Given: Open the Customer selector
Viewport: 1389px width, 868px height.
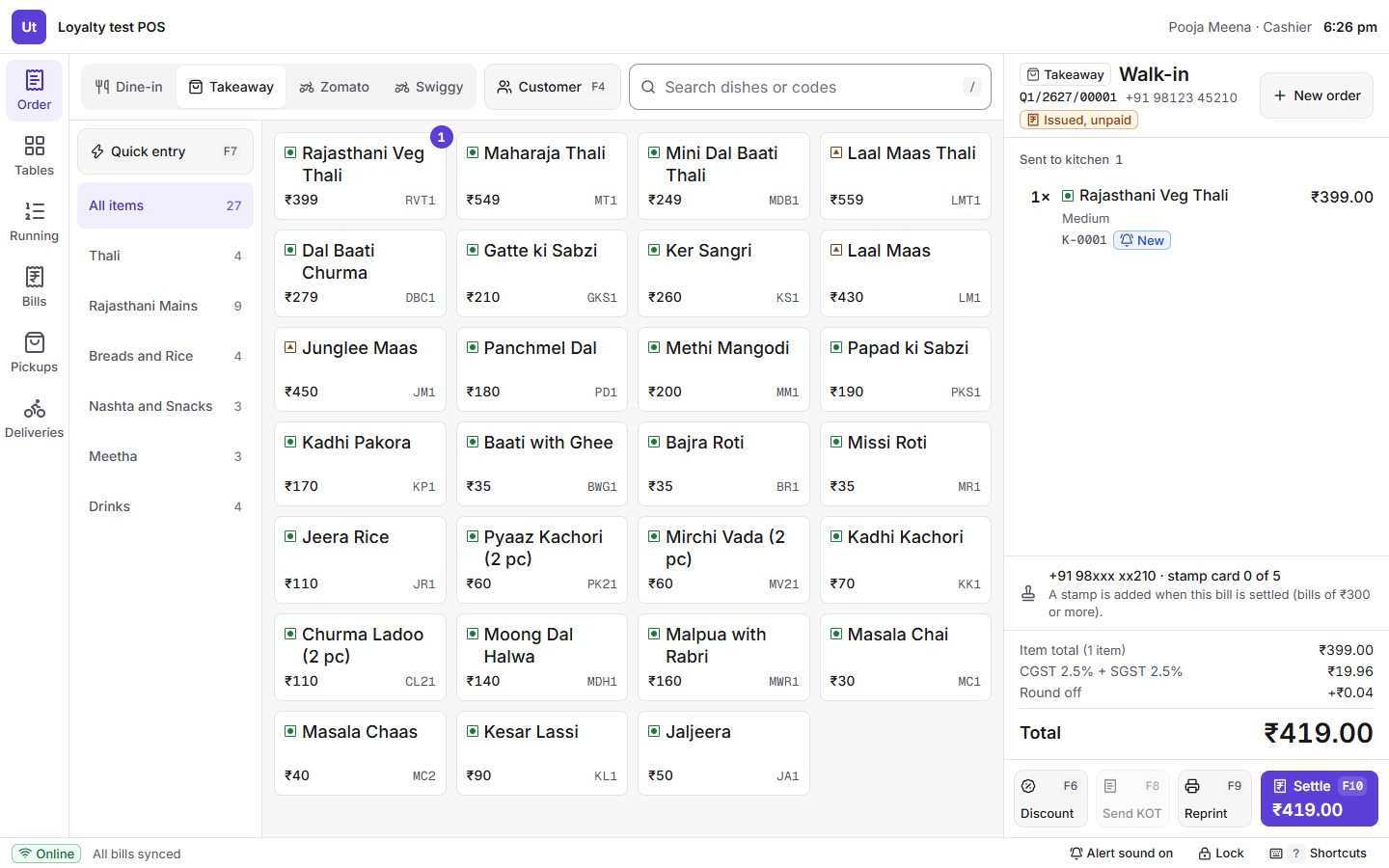Looking at the screenshot, I should click(553, 87).
